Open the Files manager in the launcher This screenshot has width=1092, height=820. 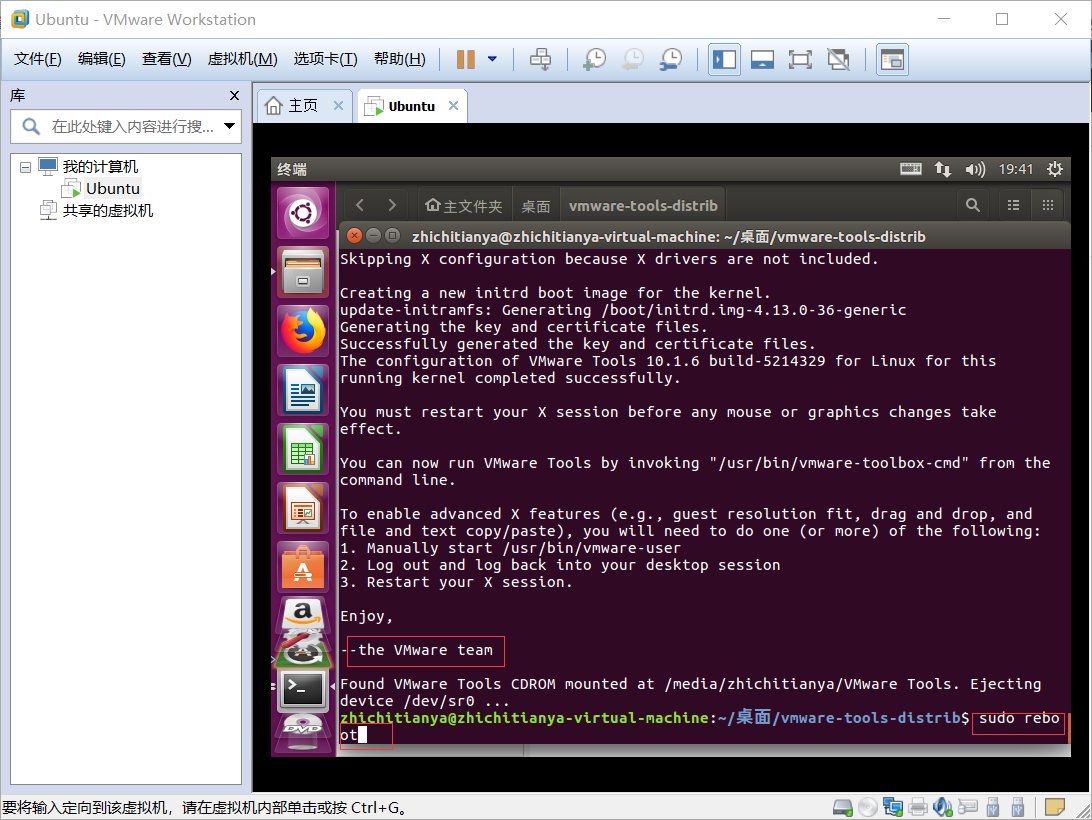tap(303, 272)
